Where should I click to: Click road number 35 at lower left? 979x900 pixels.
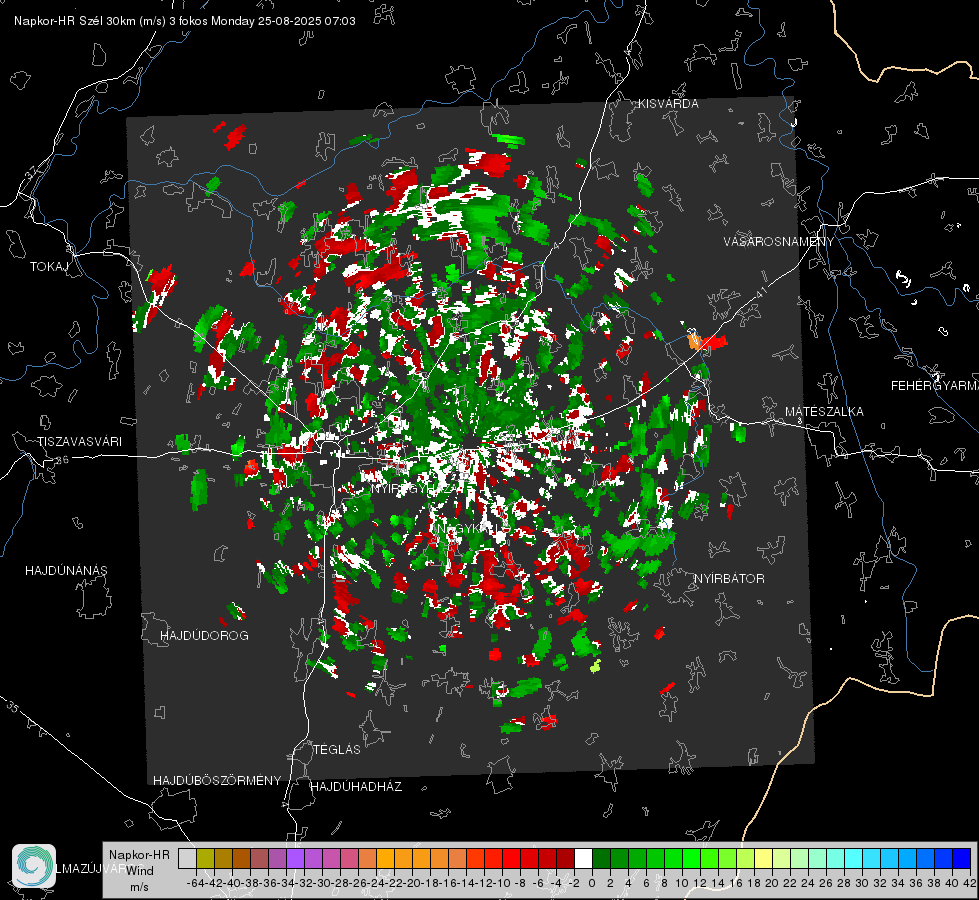coord(12,708)
